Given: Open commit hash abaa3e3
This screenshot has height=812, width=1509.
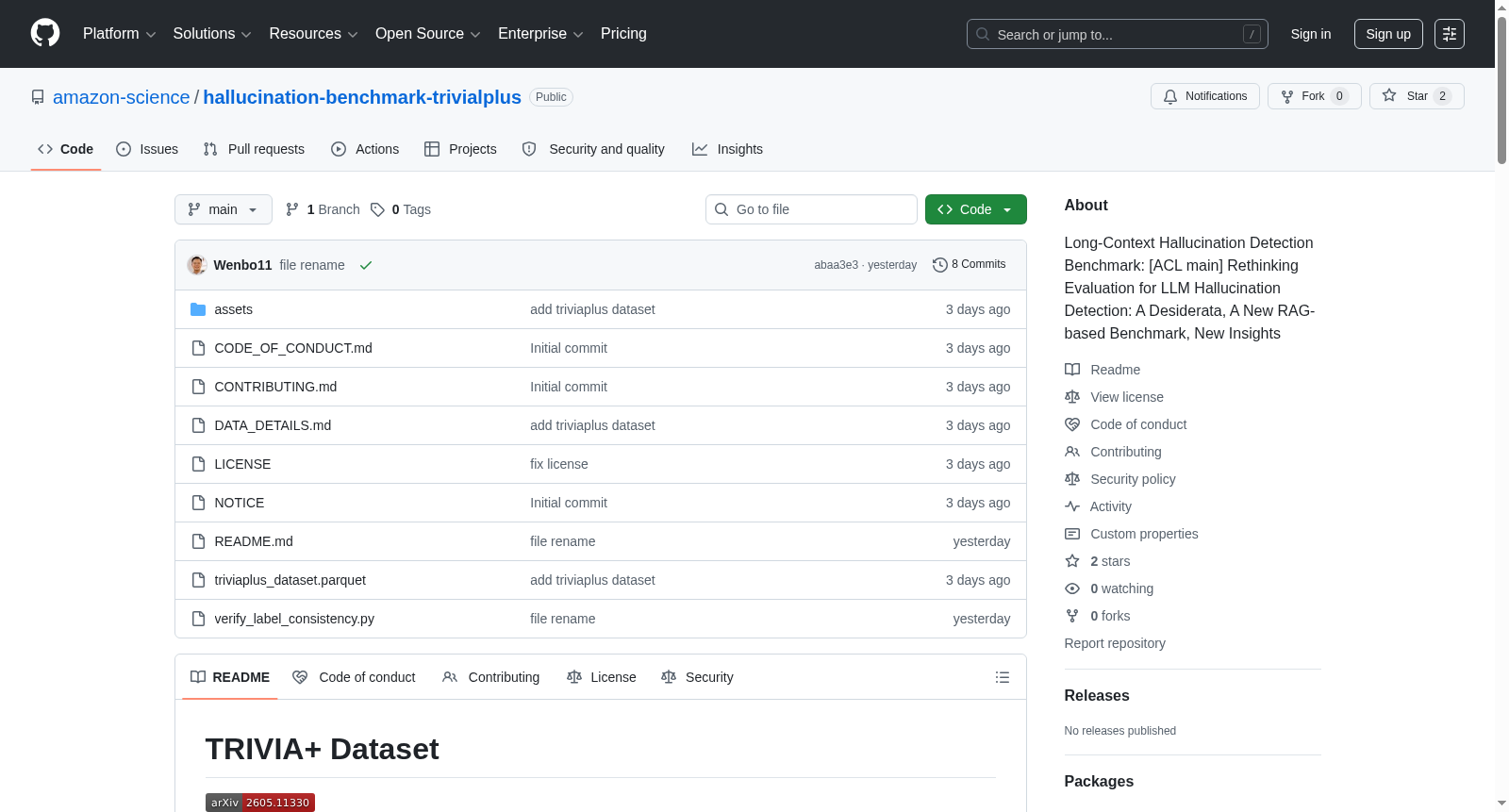Looking at the screenshot, I should (x=836, y=265).
